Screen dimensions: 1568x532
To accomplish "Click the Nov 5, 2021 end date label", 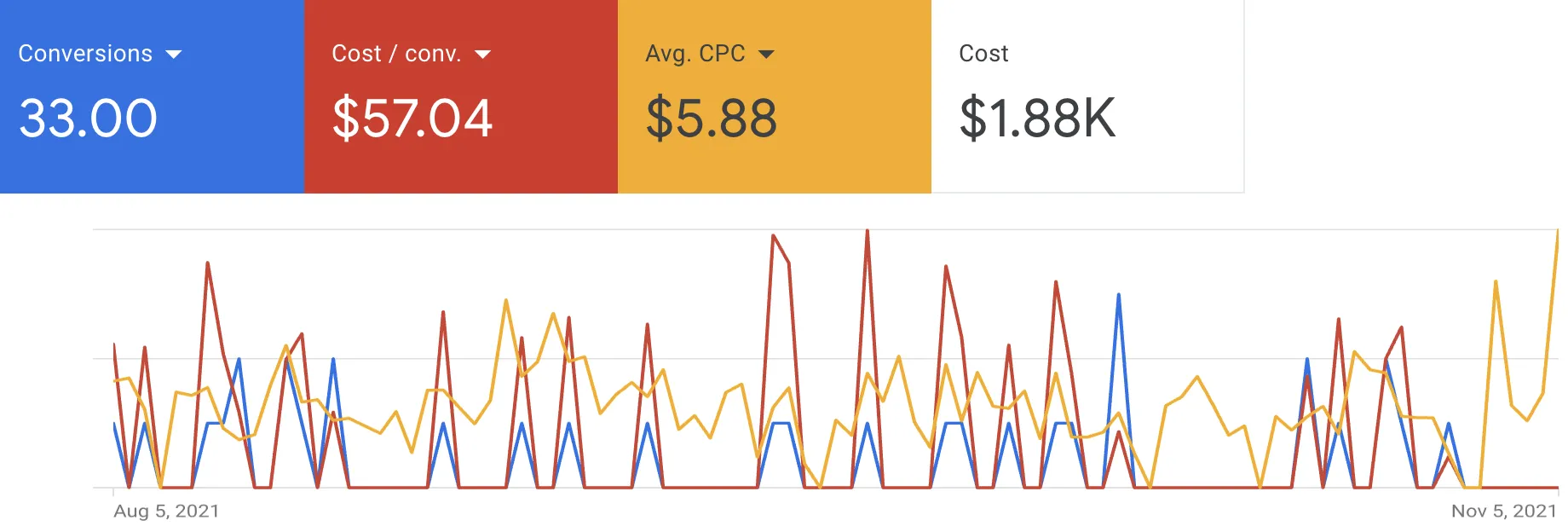I will [1504, 511].
